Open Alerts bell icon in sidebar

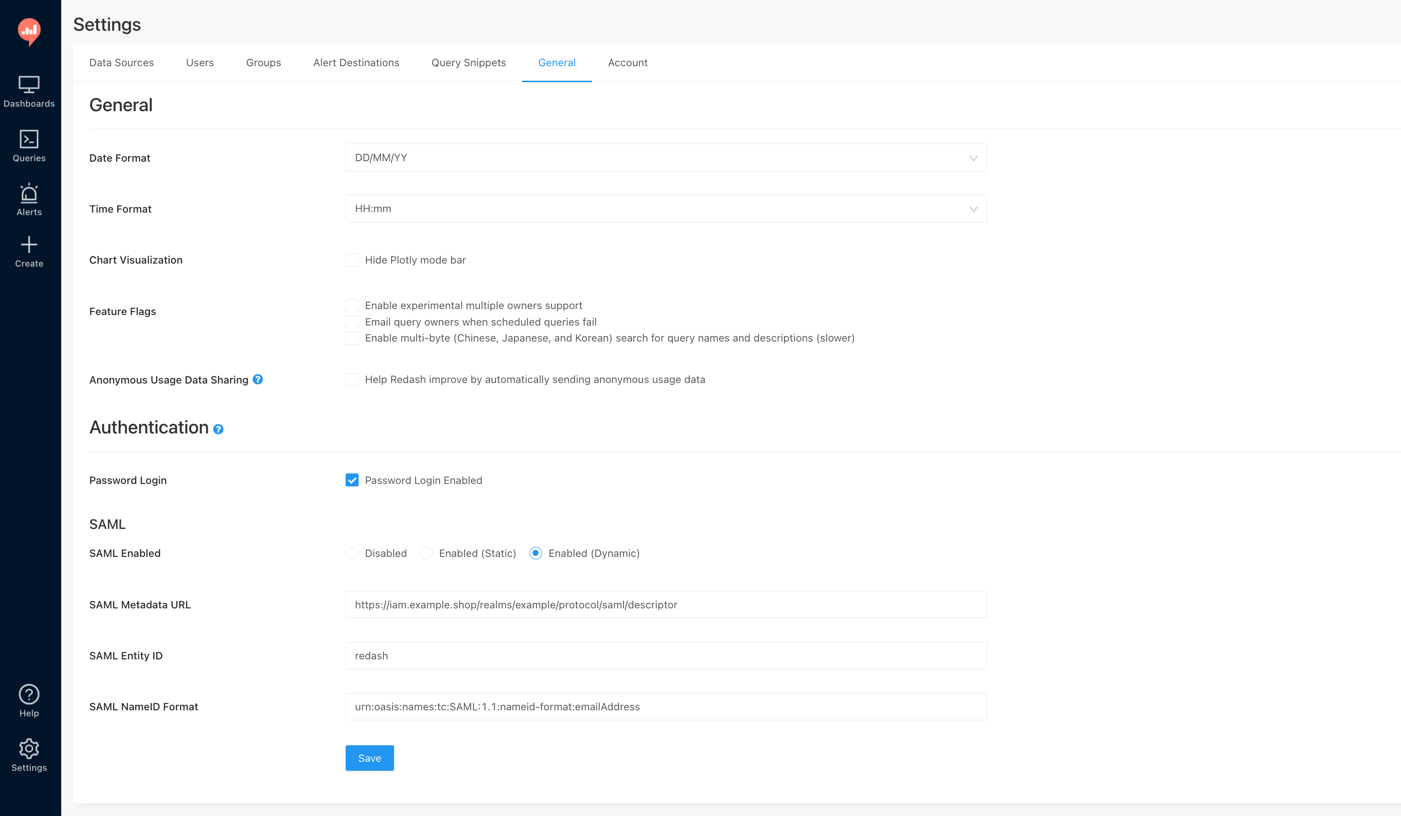(x=29, y=194)
